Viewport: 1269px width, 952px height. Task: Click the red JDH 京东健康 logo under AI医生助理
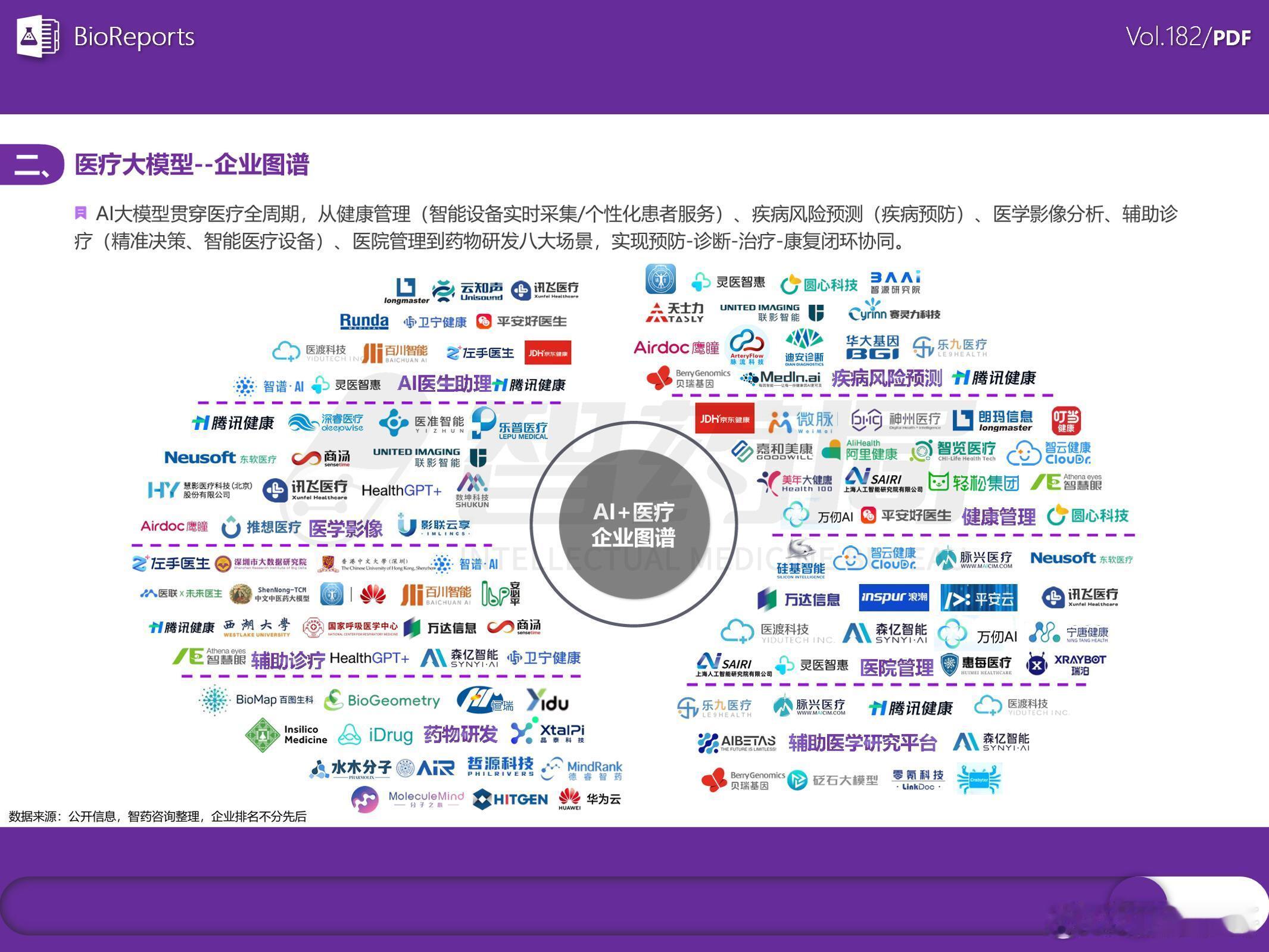[x=548, y=352]
